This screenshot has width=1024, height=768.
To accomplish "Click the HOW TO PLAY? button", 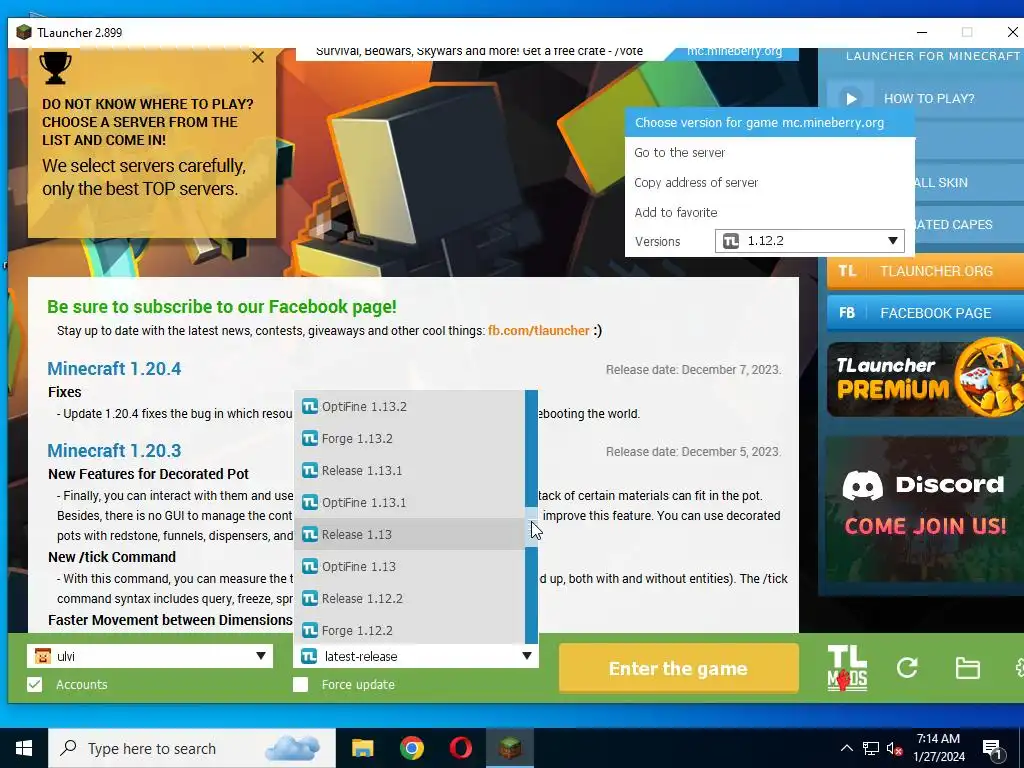I will (x=925, y=99).
